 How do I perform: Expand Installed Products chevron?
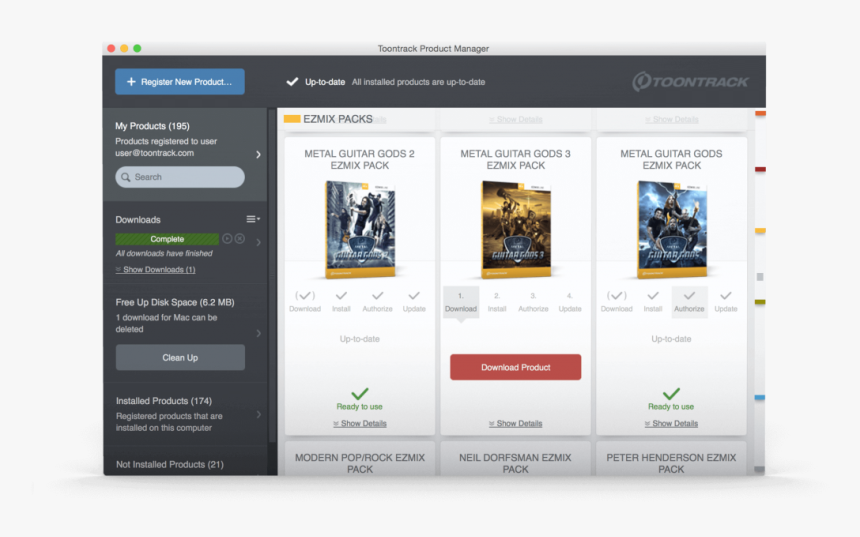click(x=258, y=415)
